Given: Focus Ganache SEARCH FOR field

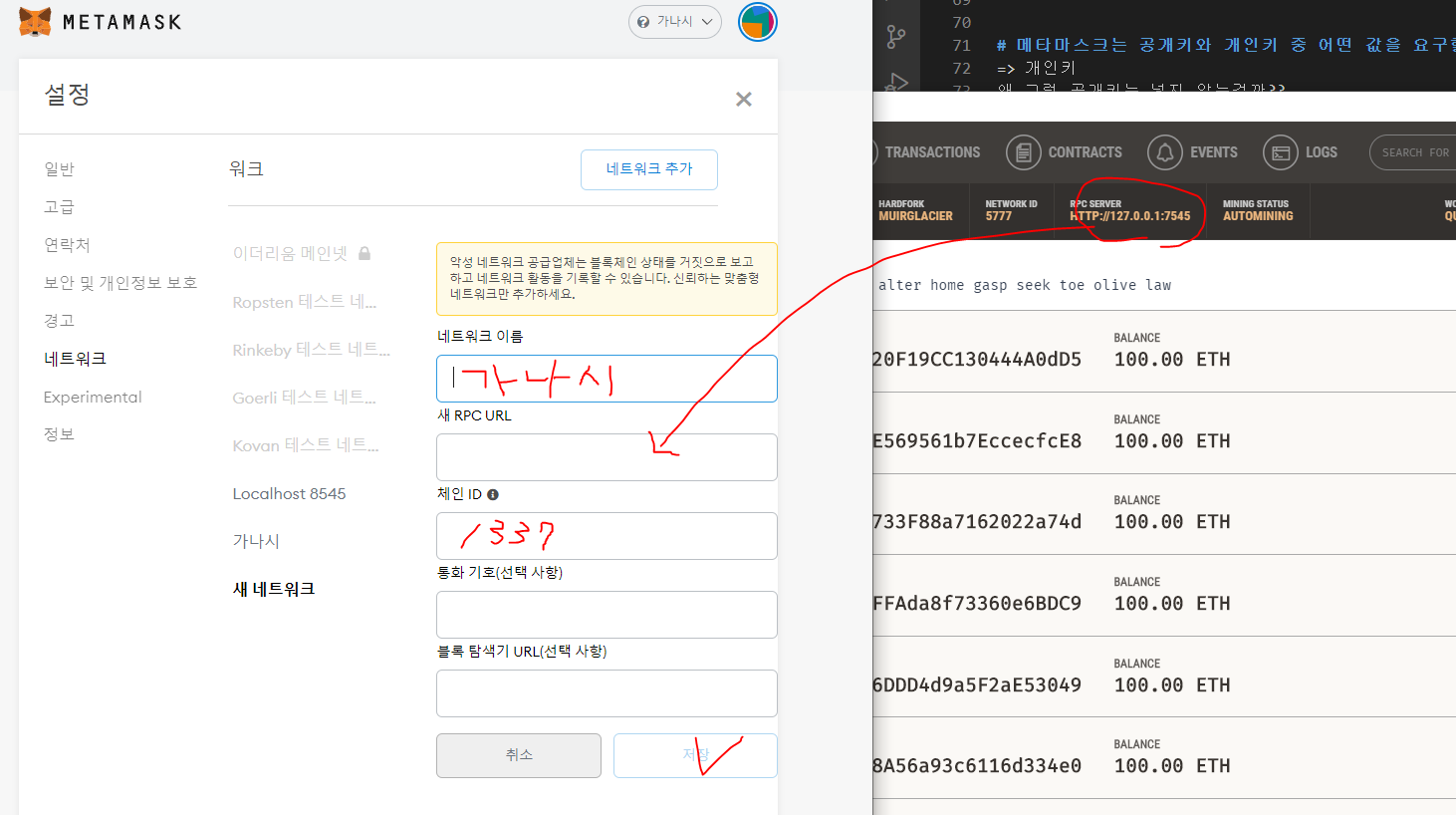Looking at the screenshot, I should [1412, 152].
